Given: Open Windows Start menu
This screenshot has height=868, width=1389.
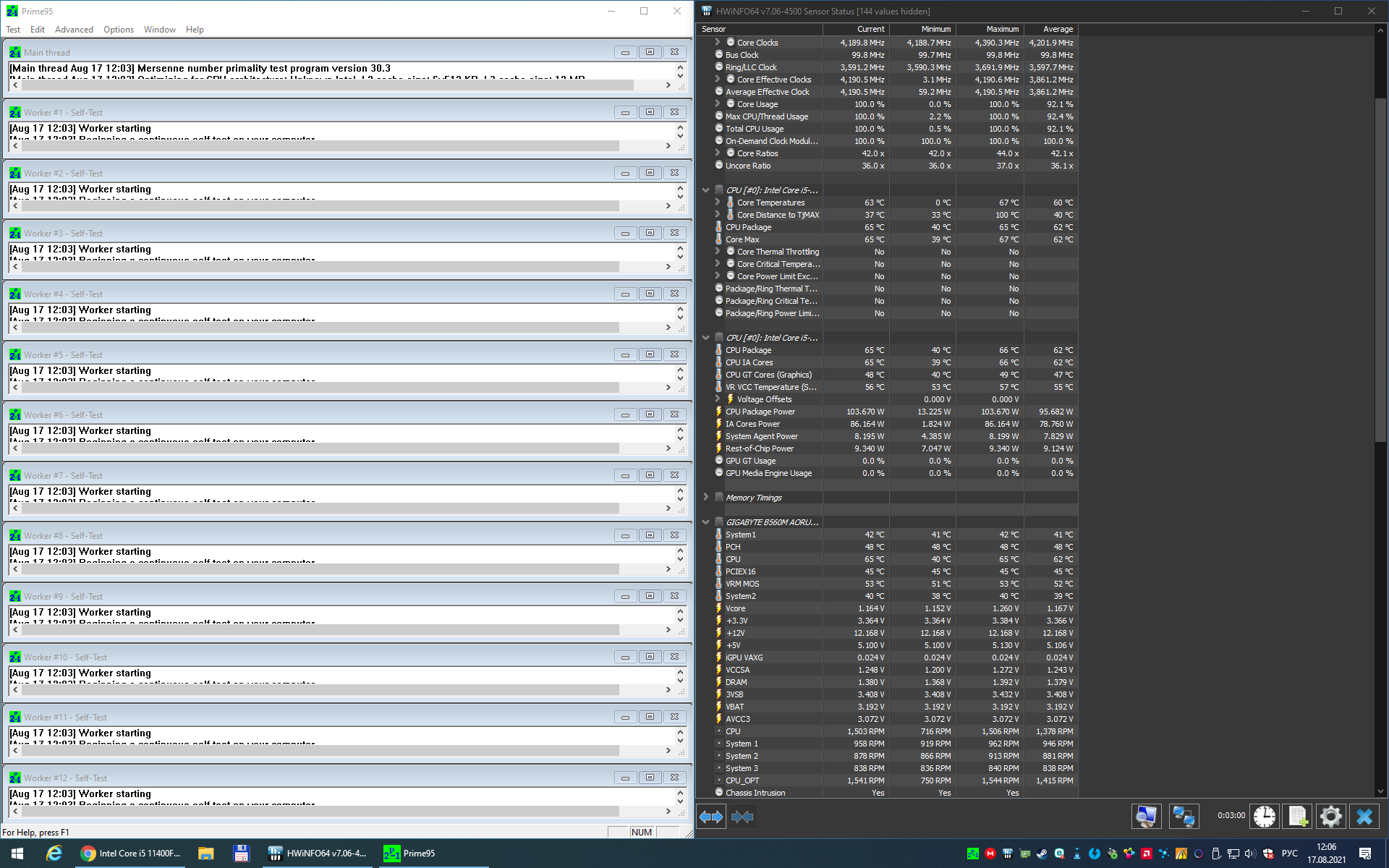Looking at the screenshot, I should (x=17, y=854).
